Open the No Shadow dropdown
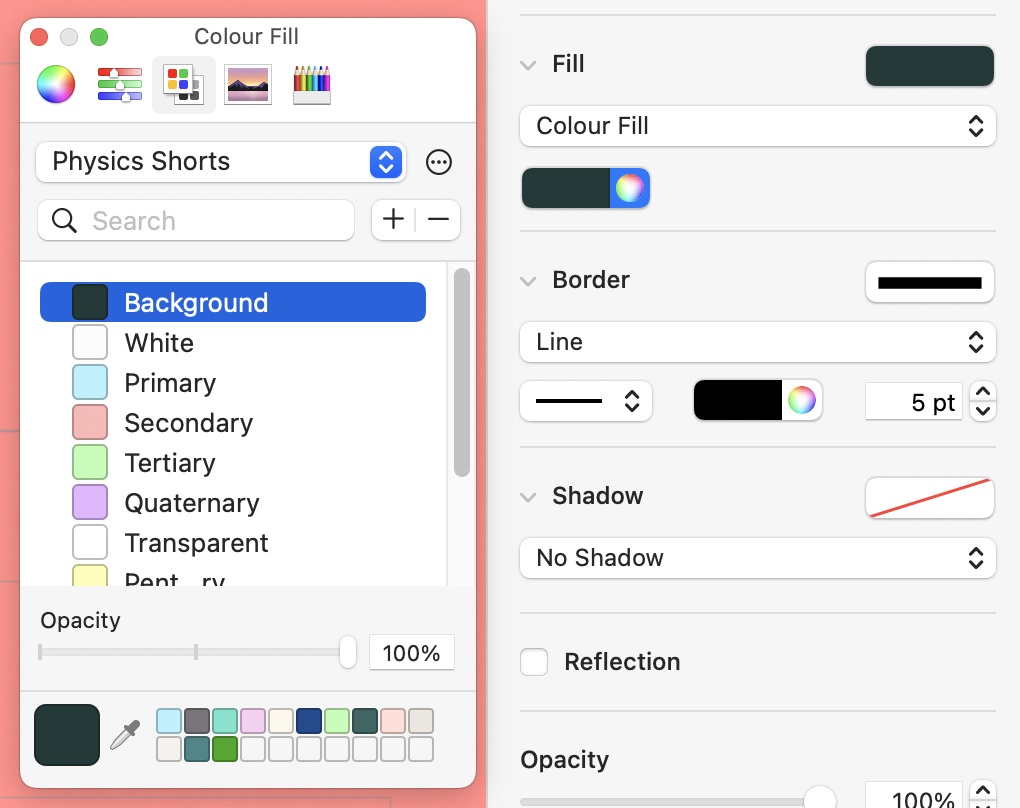Viewport: 1020px width, 808px height. 757,558
